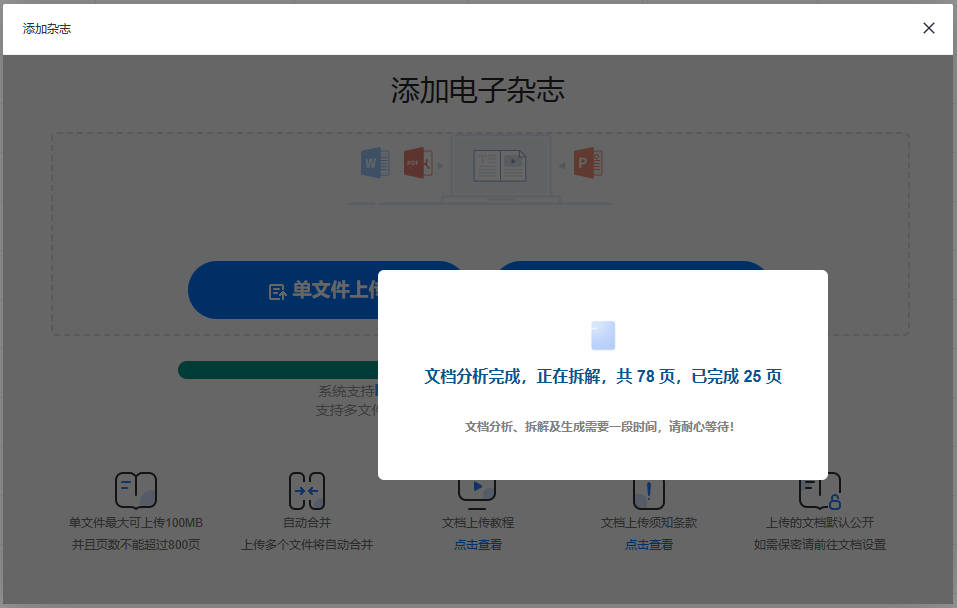Click the 文档分析完成 status message
Image resolution: width=957 pixels, height=608 pixels.
coord(603,377)
